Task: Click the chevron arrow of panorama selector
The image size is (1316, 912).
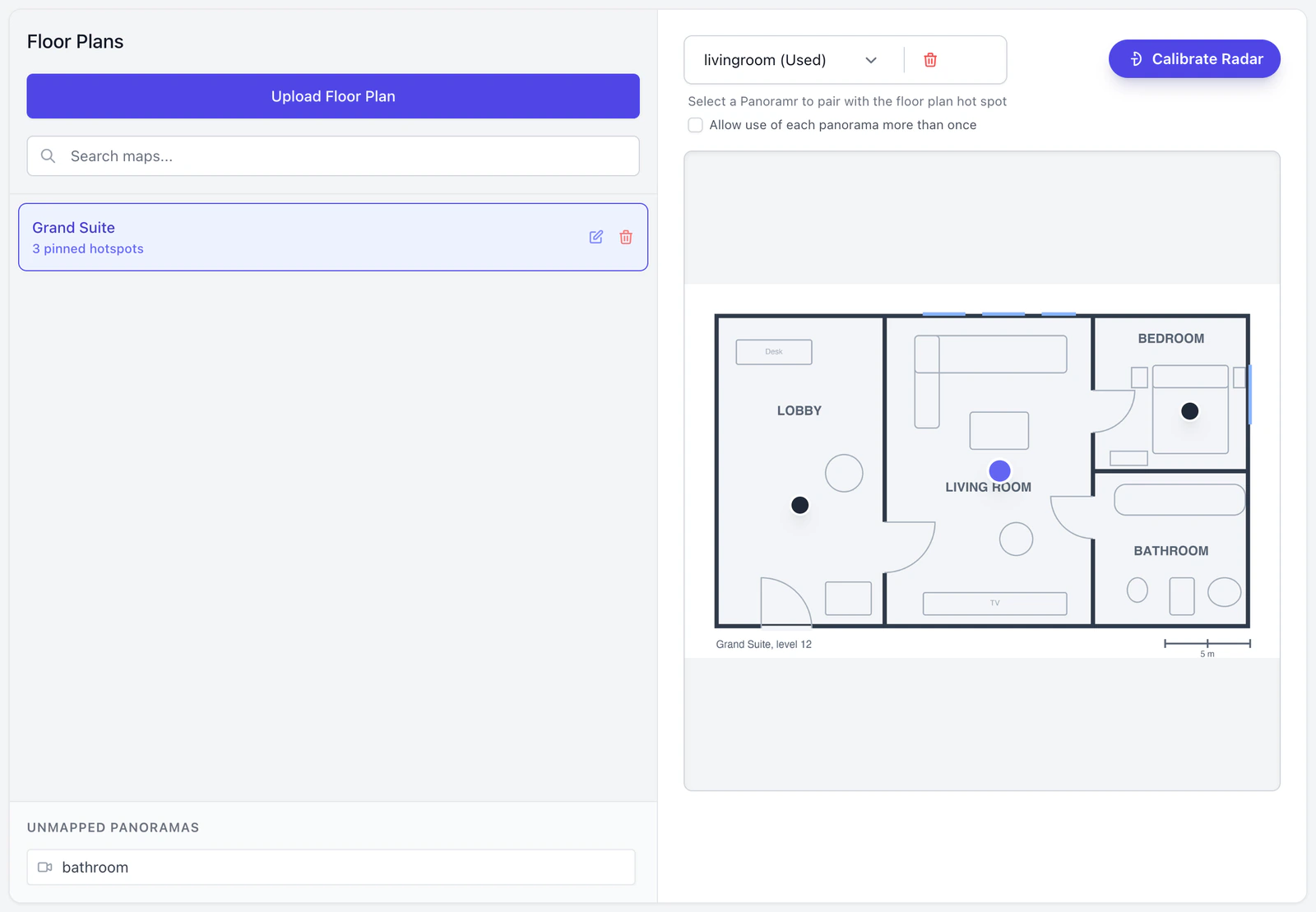Action: click(871, 60)
